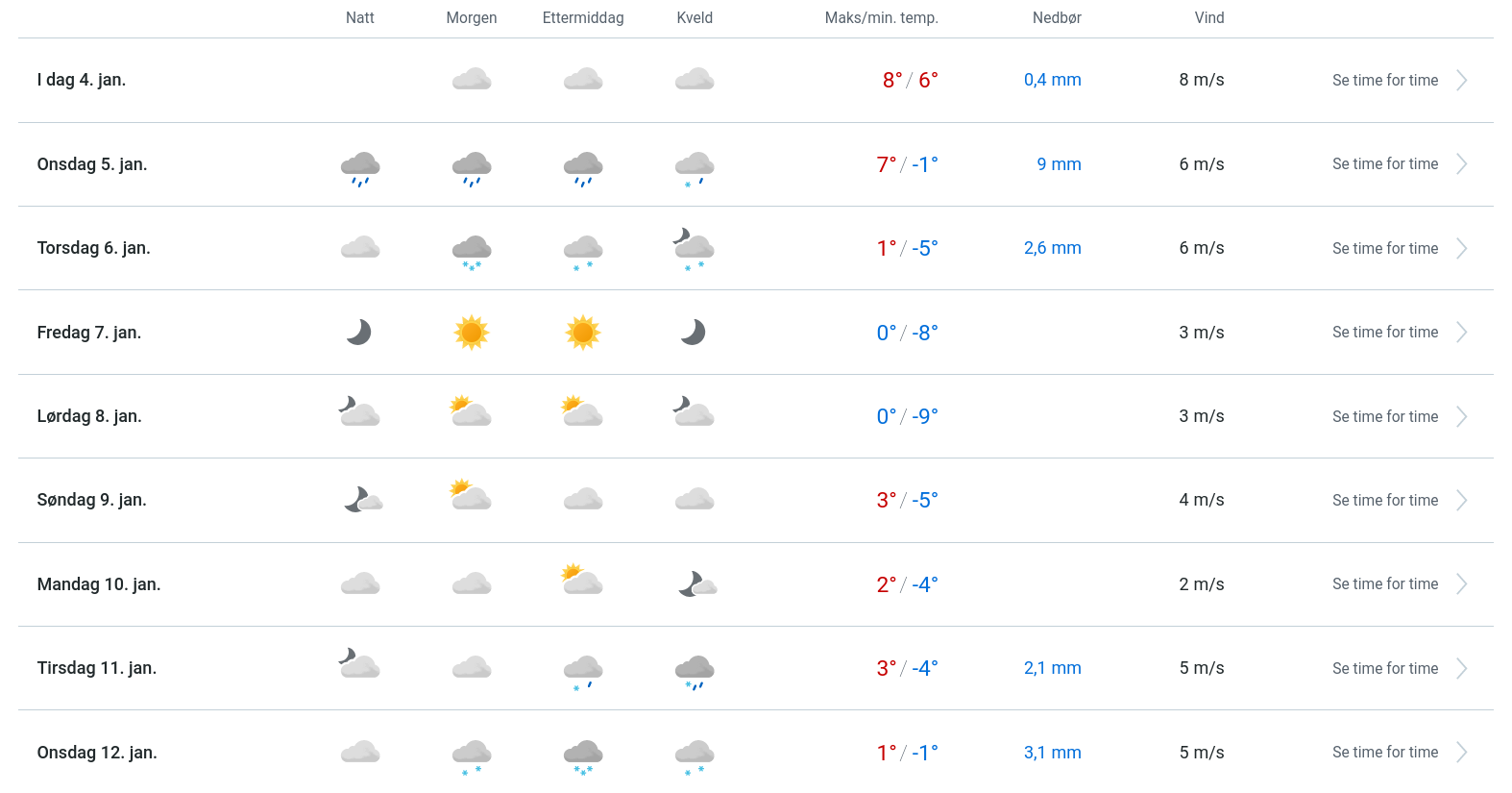
Task: Expand Onsdag 12. jan. row chevron
Action: coord(1461,753)
